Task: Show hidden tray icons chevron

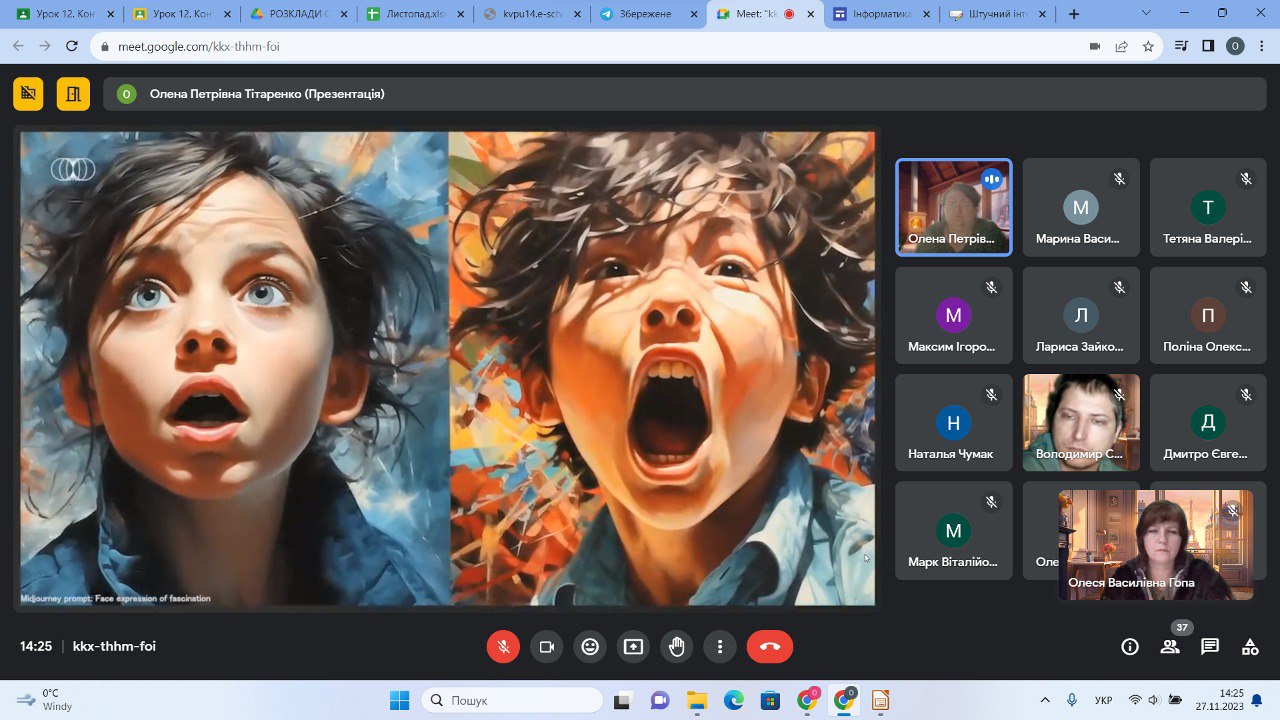Action: point(1046,700)
